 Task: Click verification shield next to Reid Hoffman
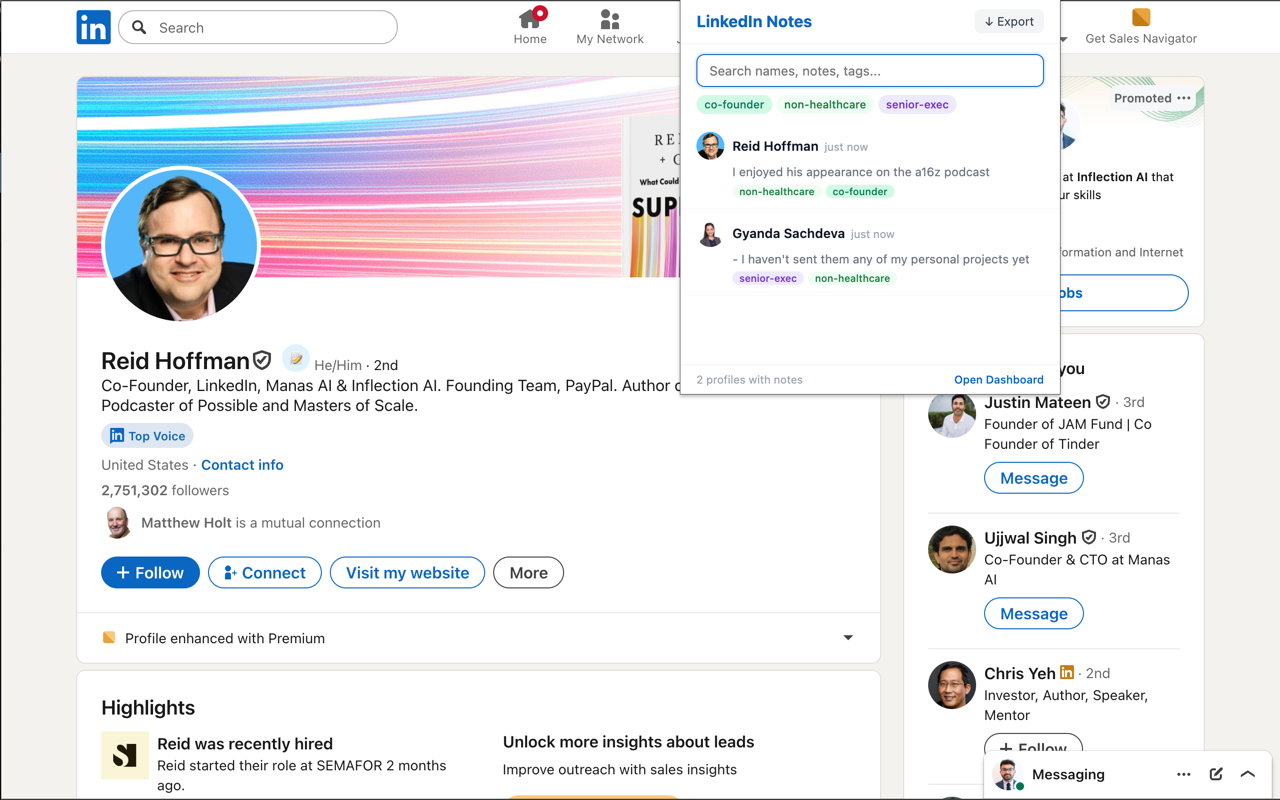(262, 360)
